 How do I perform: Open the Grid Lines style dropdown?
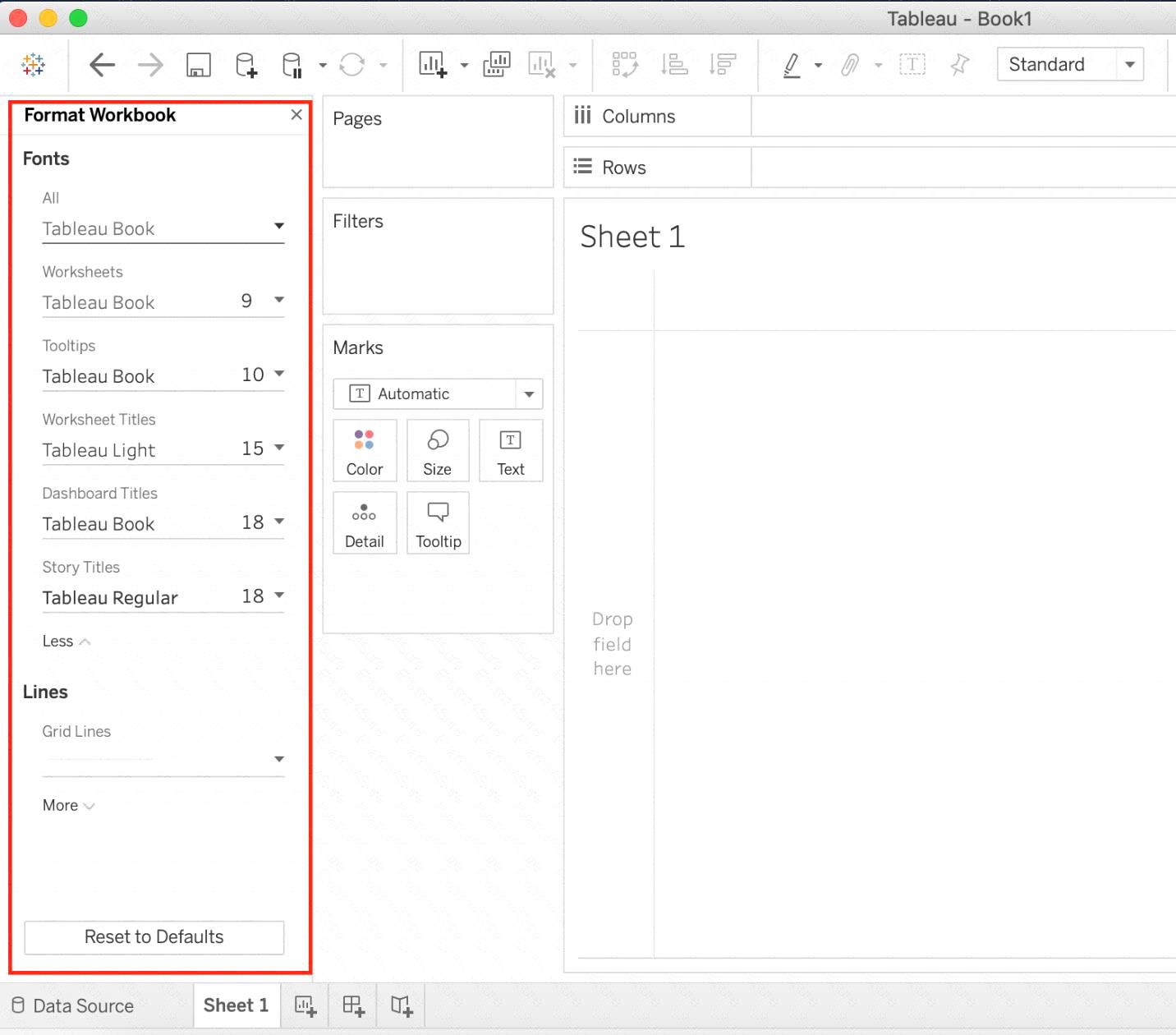163,759
